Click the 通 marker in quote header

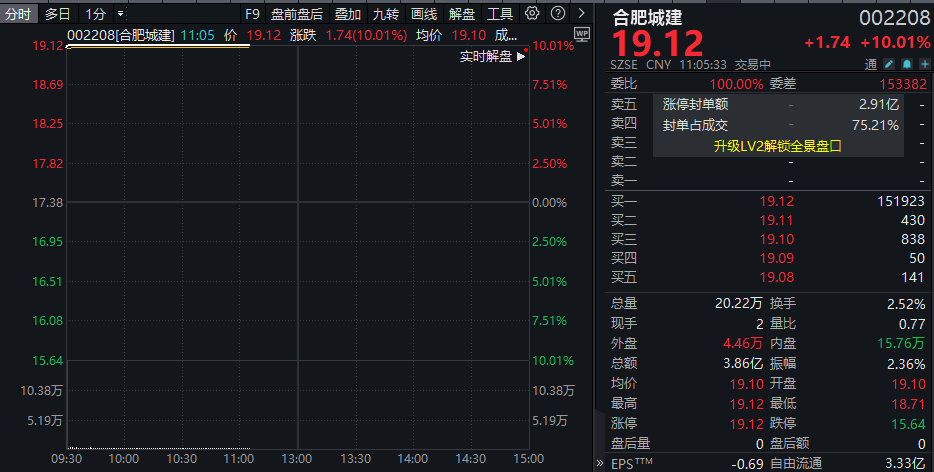pyautogui.click(x=871, y=64)
